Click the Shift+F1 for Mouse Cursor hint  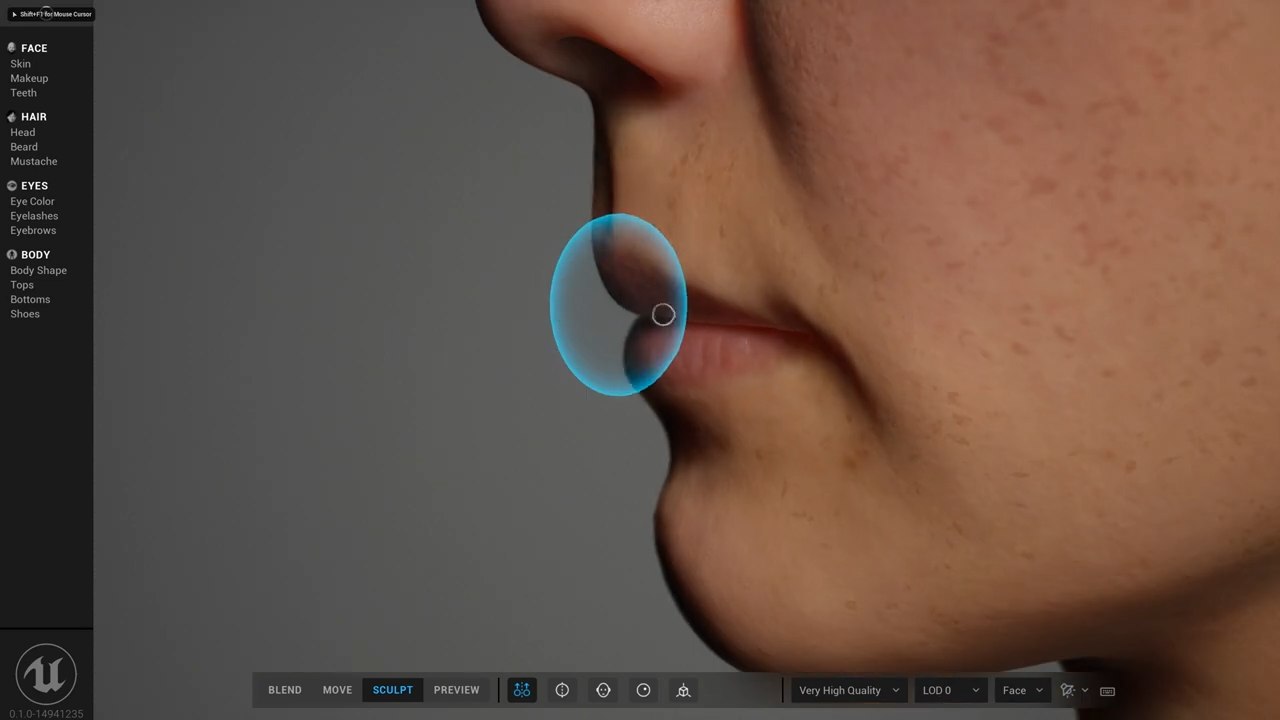pos(50,14)
